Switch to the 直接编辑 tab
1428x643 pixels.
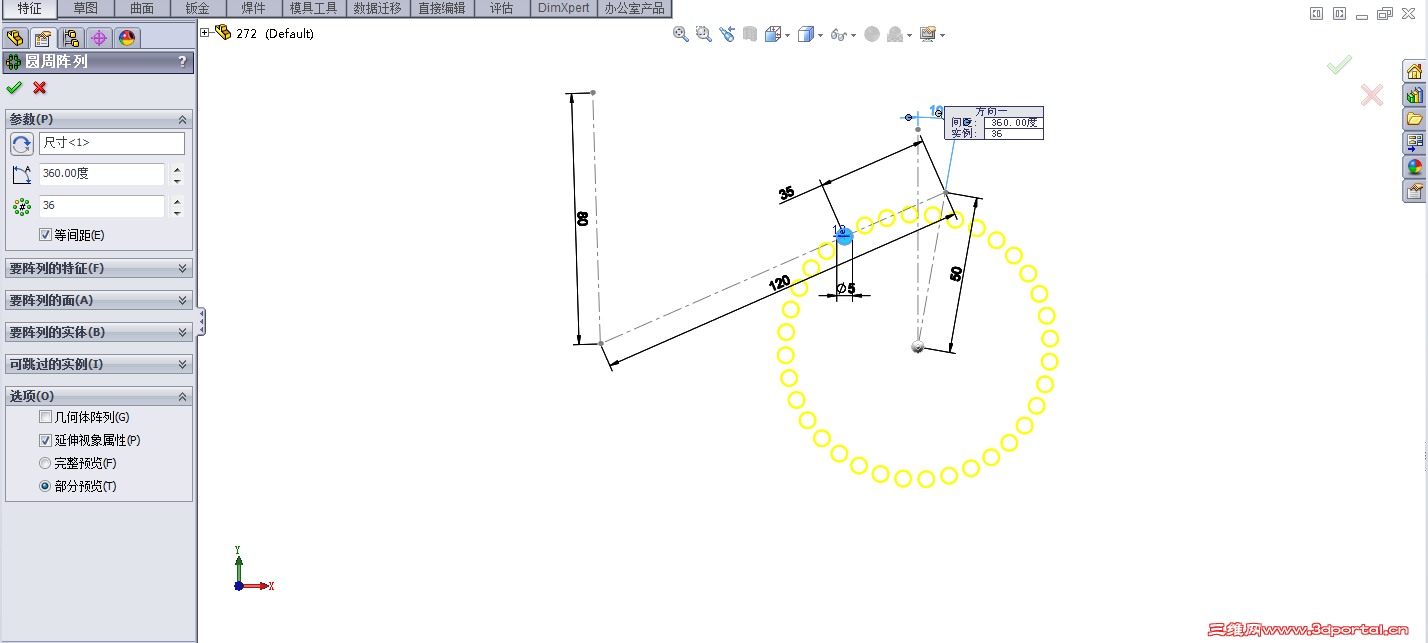pyautogui.click(x=442, y=8)
